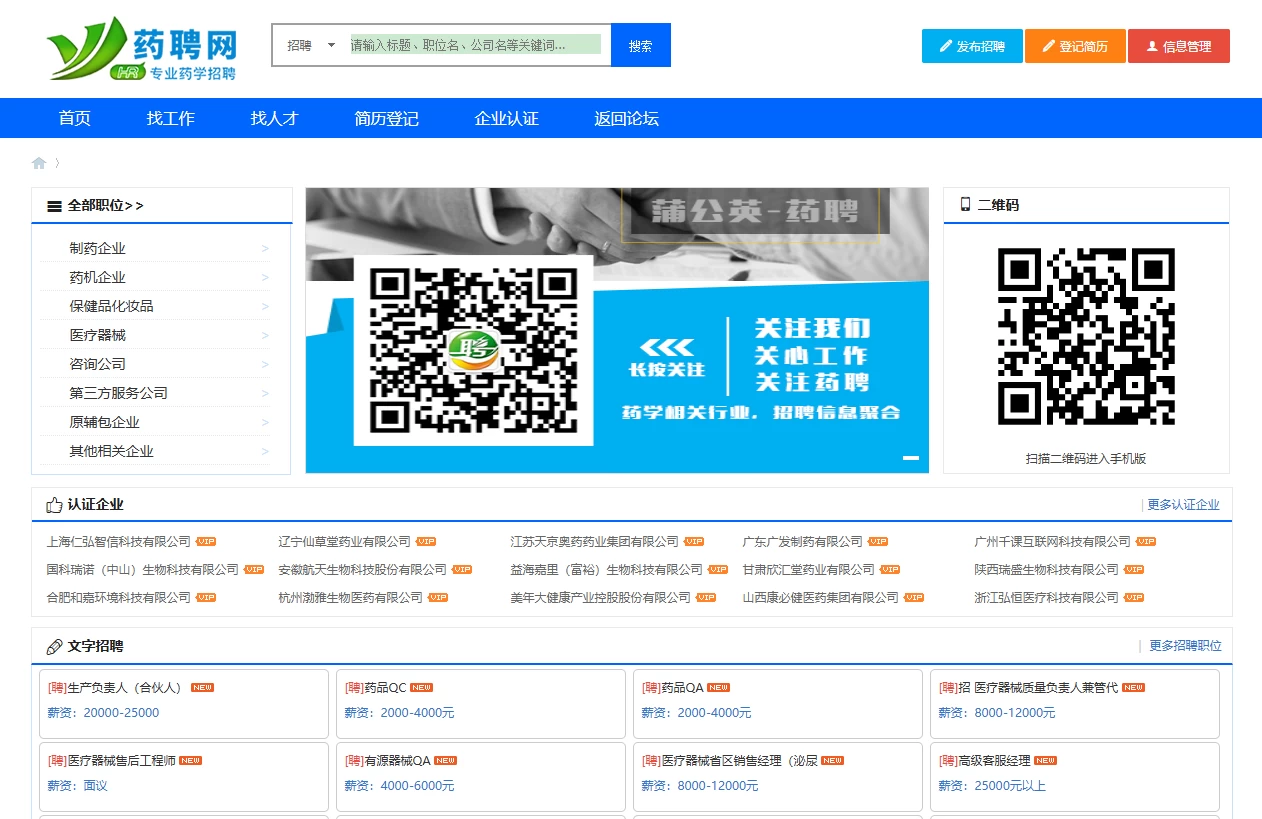Go to the 企业认证 menu item
Screen dimensions: 1262x819
[x=506, y=119]
